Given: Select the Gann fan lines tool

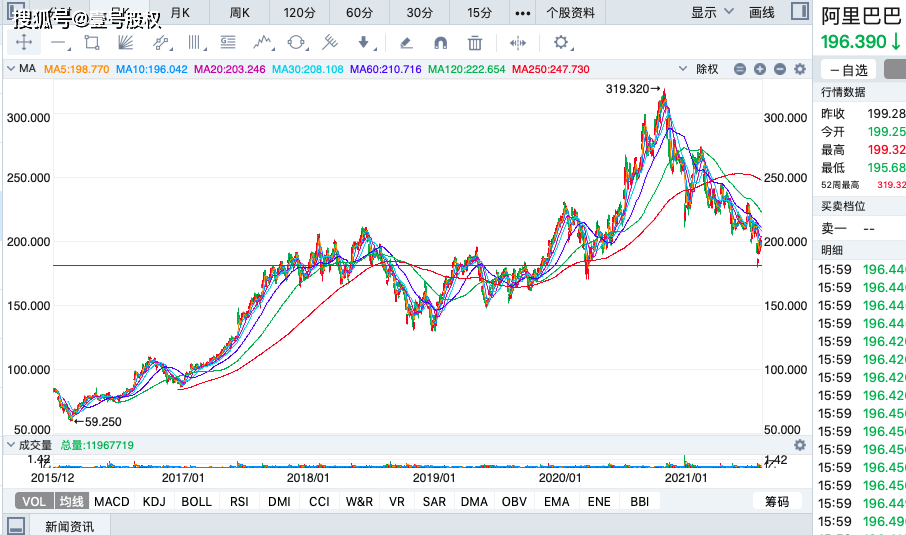Looking at the screenshot, I should (x=125, y=43).
